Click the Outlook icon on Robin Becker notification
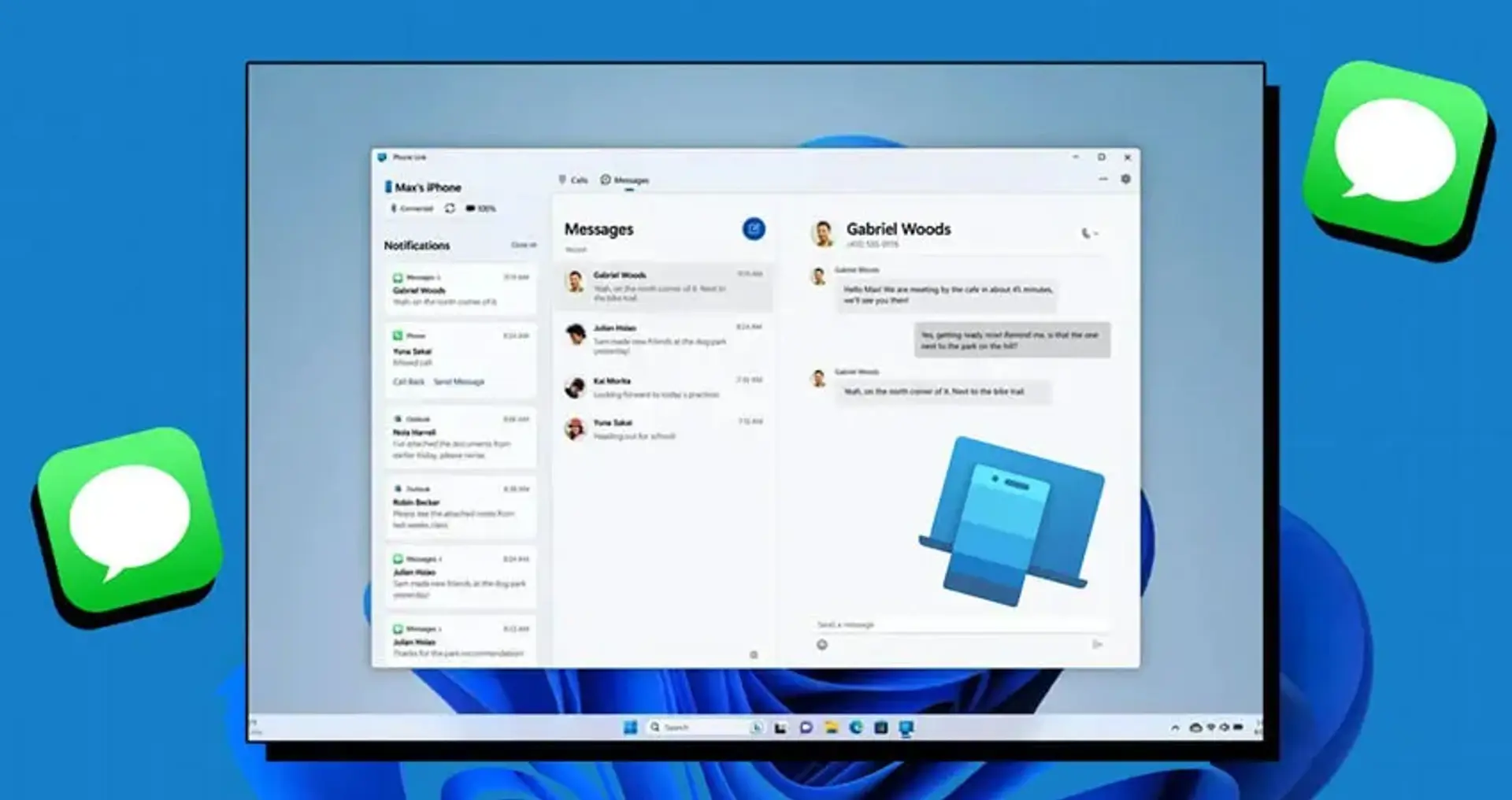 (x=398, y=489)
